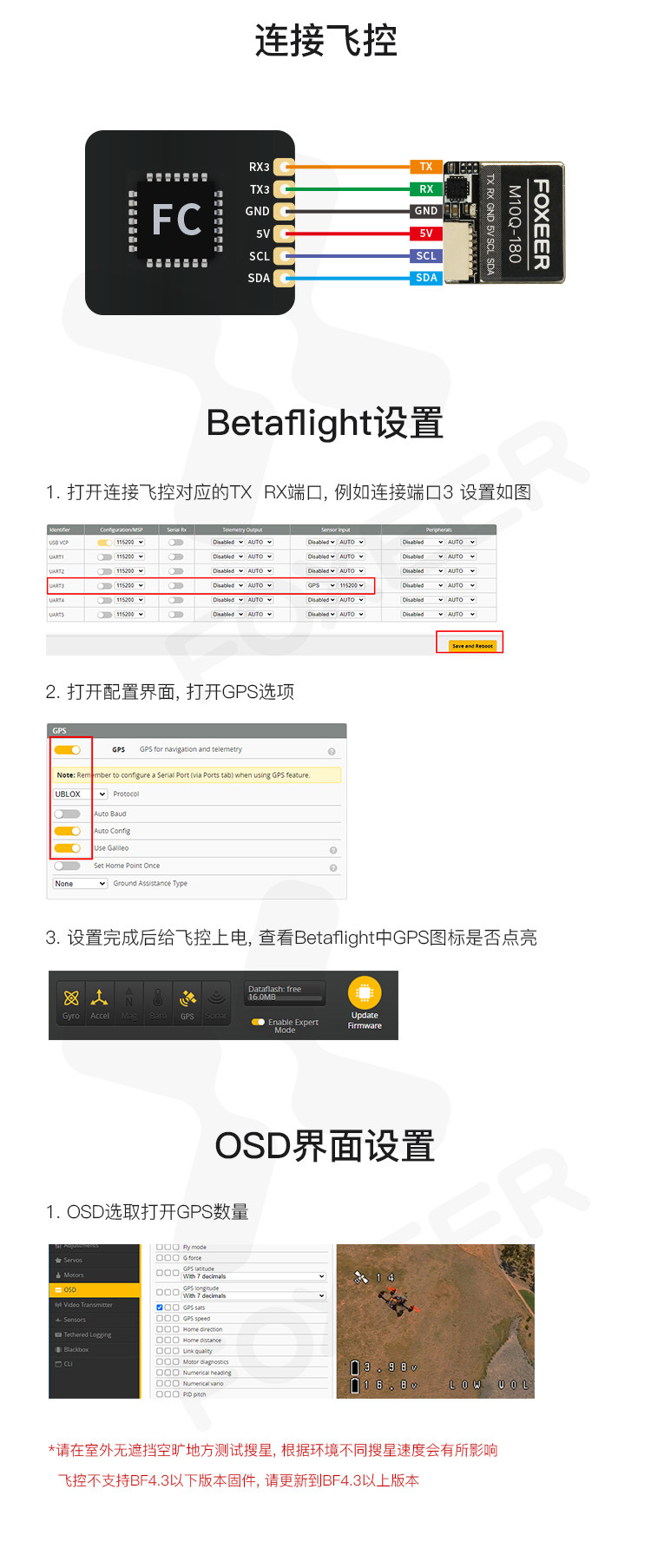Open Sensors tab in sidebar

[x=95, y=1320]
